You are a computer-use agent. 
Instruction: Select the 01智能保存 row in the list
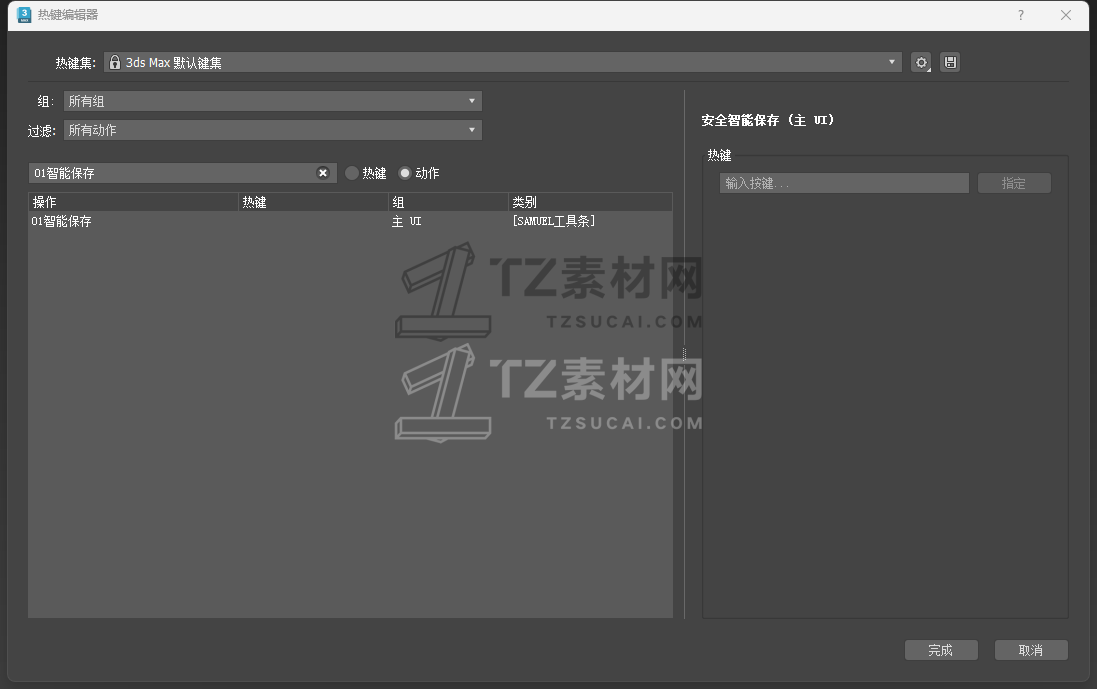tap(350, 221)
